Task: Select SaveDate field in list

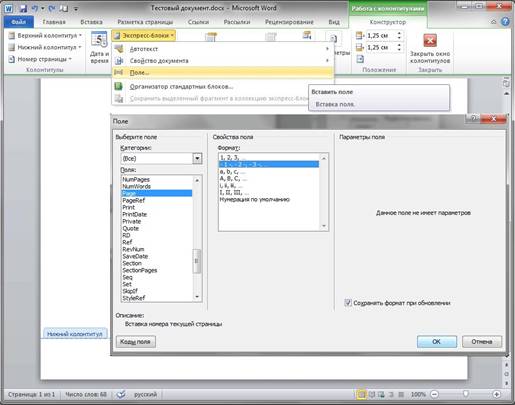Action: click(156, 256)
